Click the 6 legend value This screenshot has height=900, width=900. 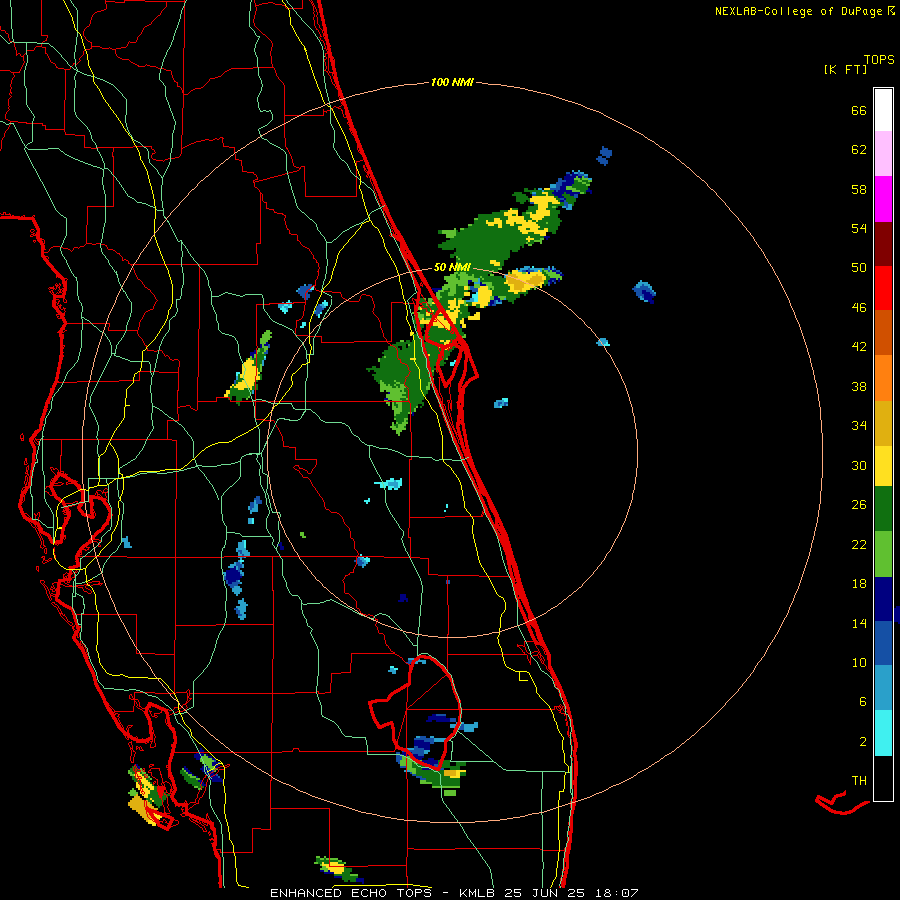click(863, 702)
